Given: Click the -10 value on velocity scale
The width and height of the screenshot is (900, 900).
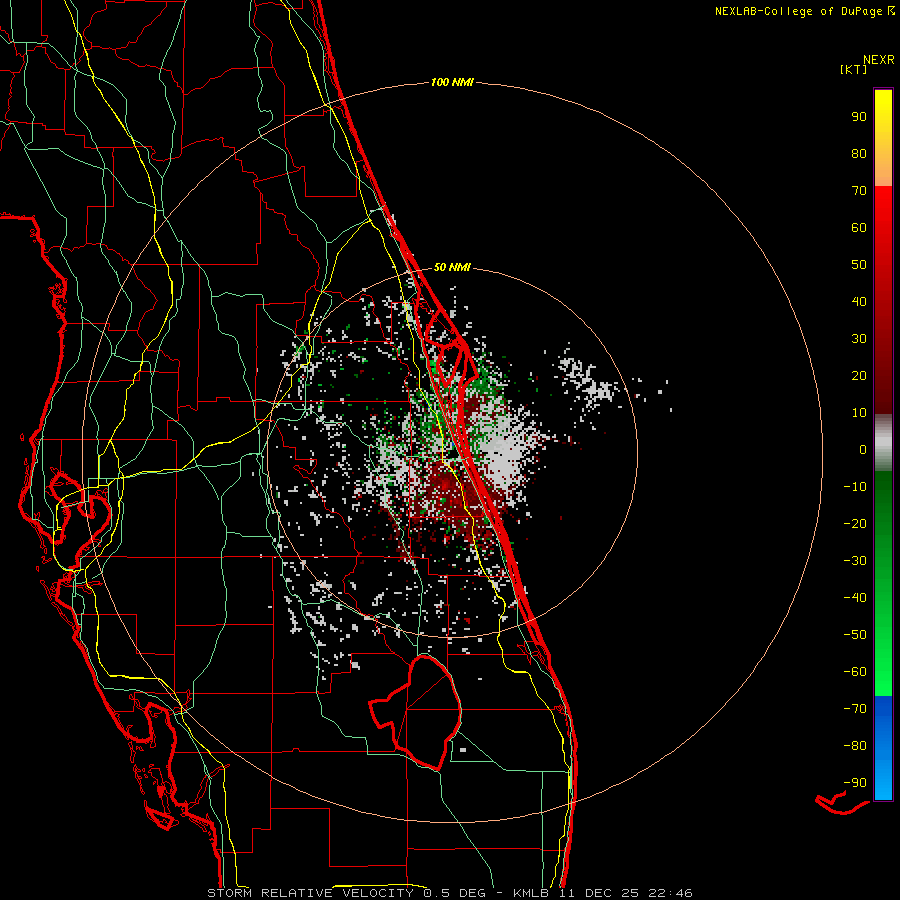Looking at the screenshot, I should (855, 487).
